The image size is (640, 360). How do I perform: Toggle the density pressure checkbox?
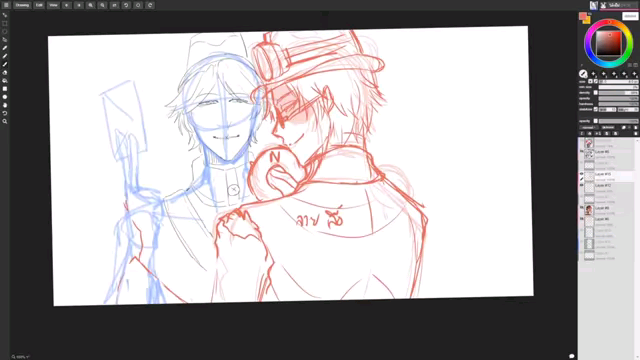596,93
